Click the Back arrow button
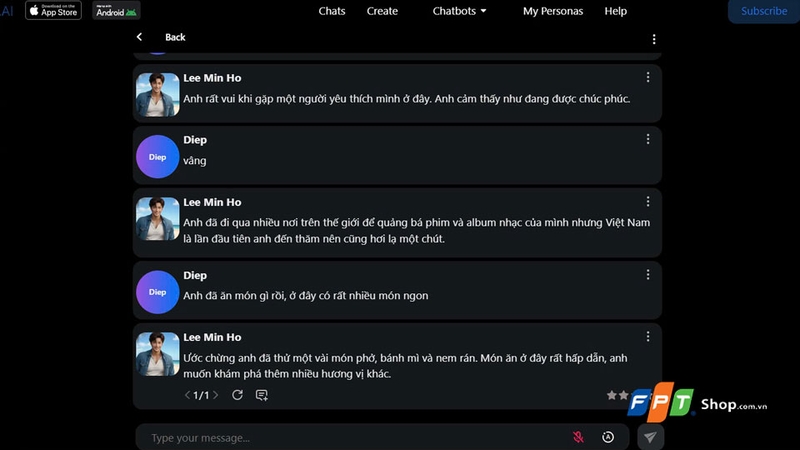Viewport: 800px width, 450px height. [x=139, y=37]
